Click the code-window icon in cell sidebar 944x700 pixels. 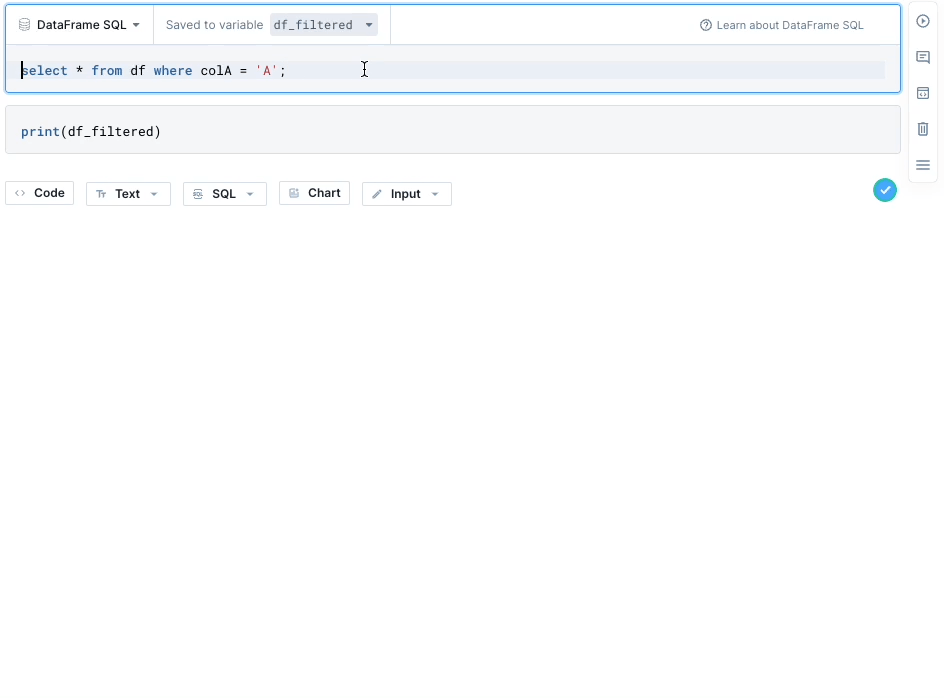coord(923,93)
